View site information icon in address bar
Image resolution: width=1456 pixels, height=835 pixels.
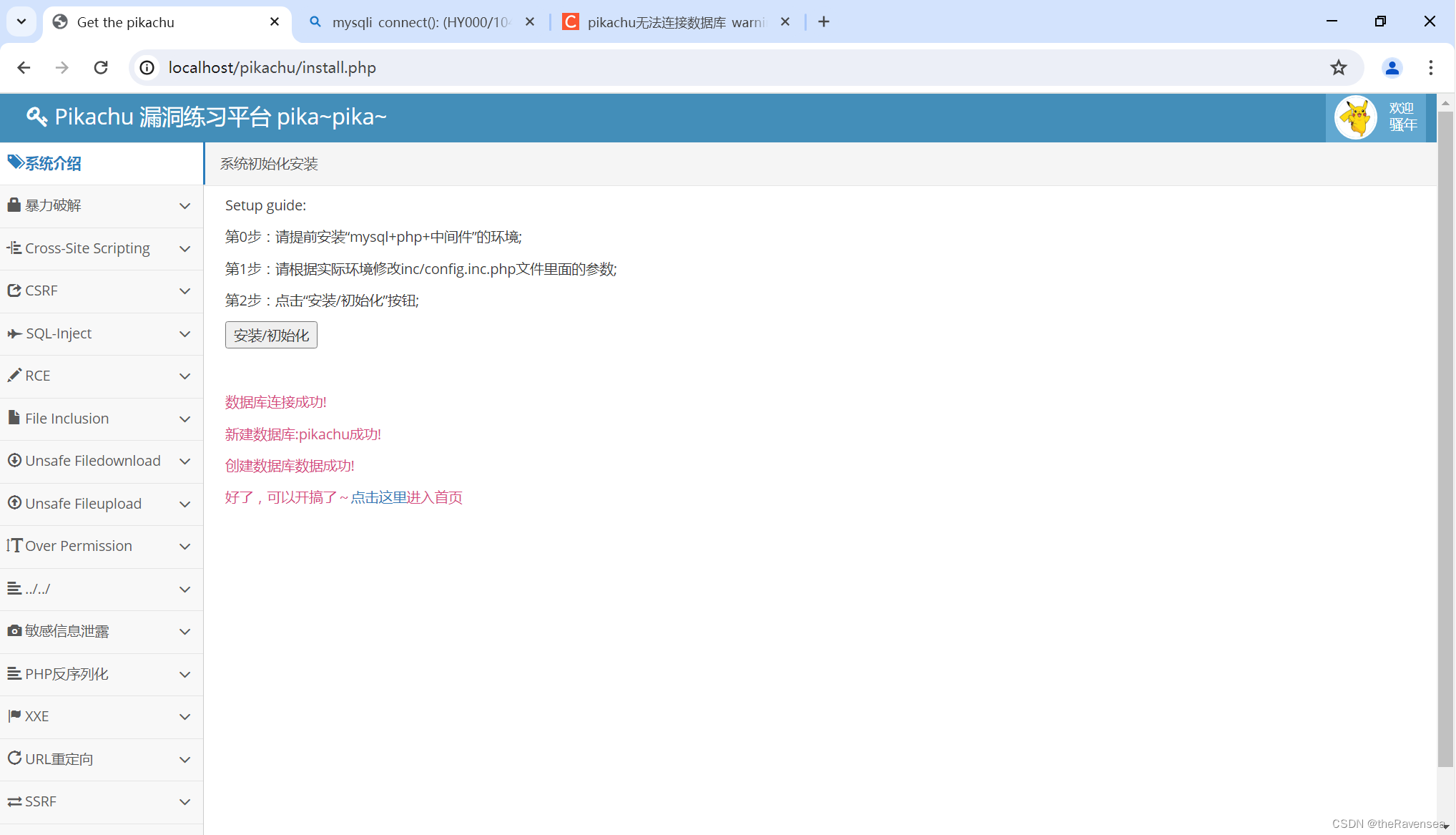coord(147,67)
